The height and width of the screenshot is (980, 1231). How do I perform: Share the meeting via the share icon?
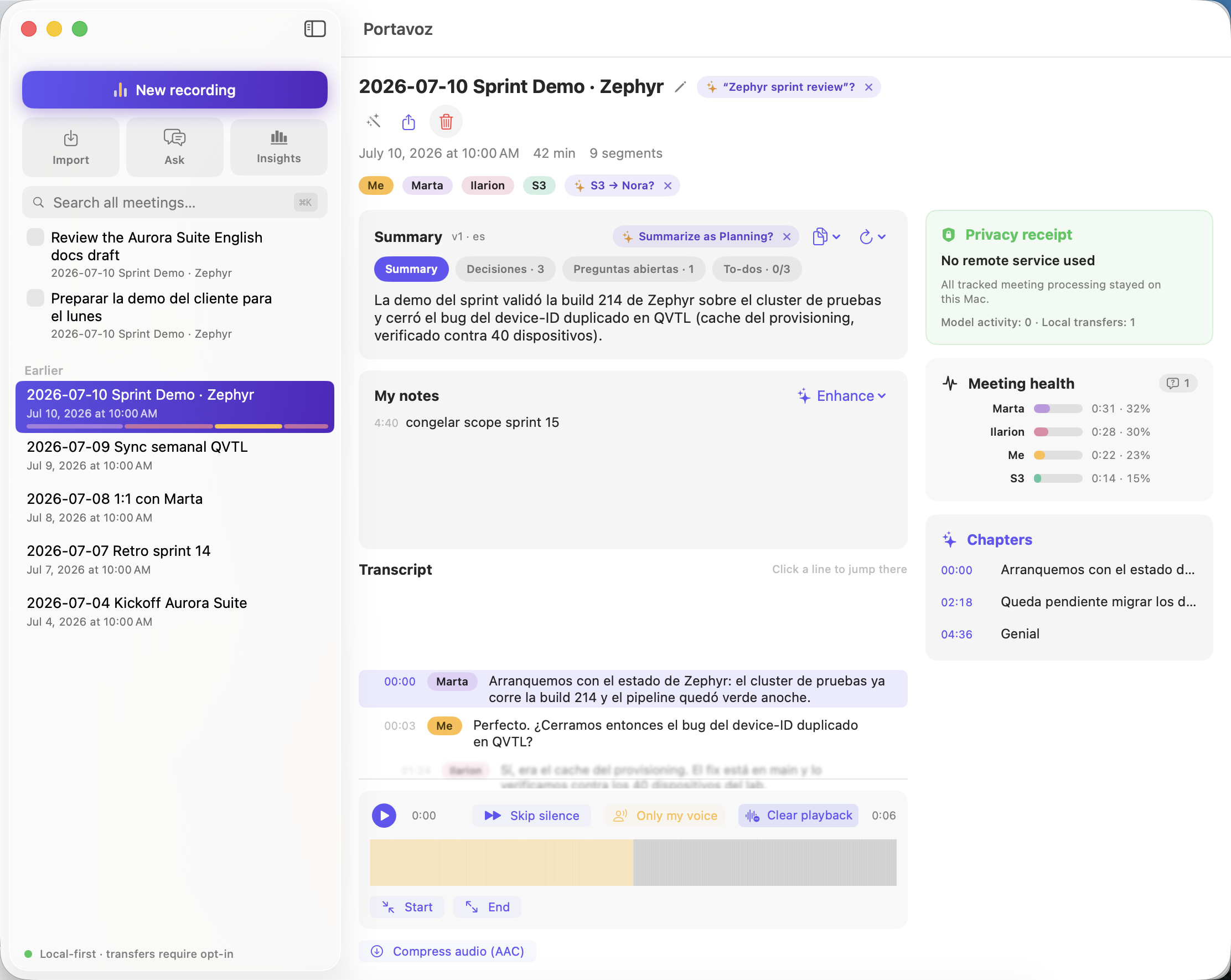point(409,122)
